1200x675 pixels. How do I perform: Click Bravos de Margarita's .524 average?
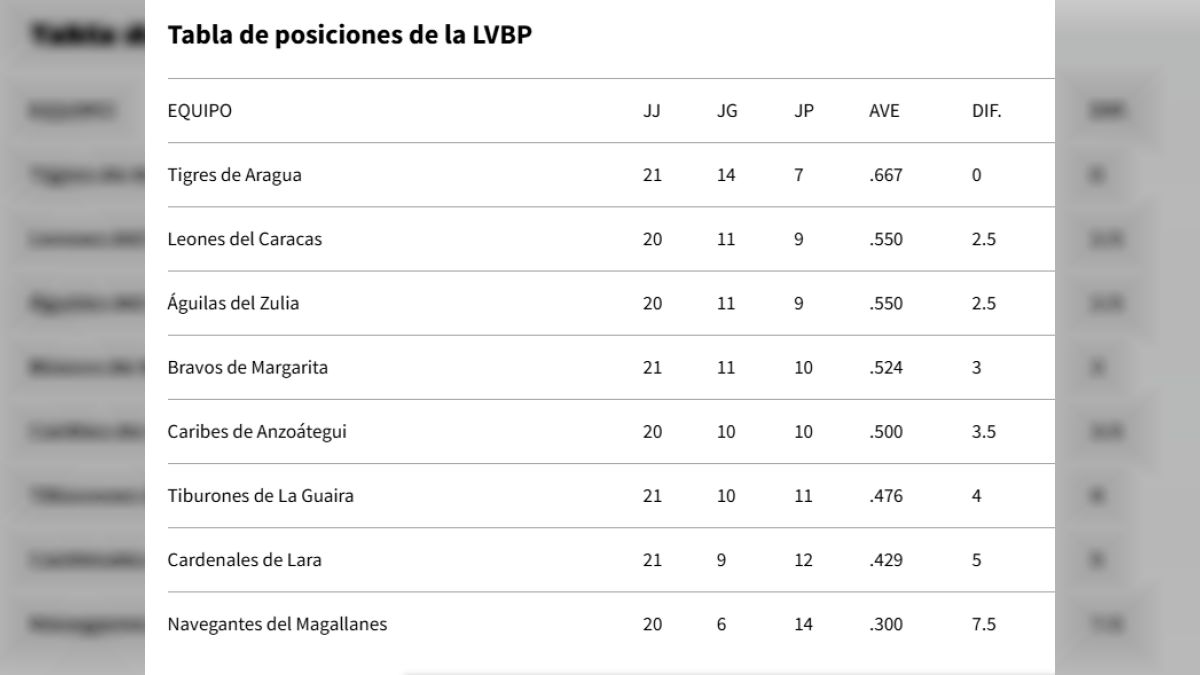click(886, 368)
